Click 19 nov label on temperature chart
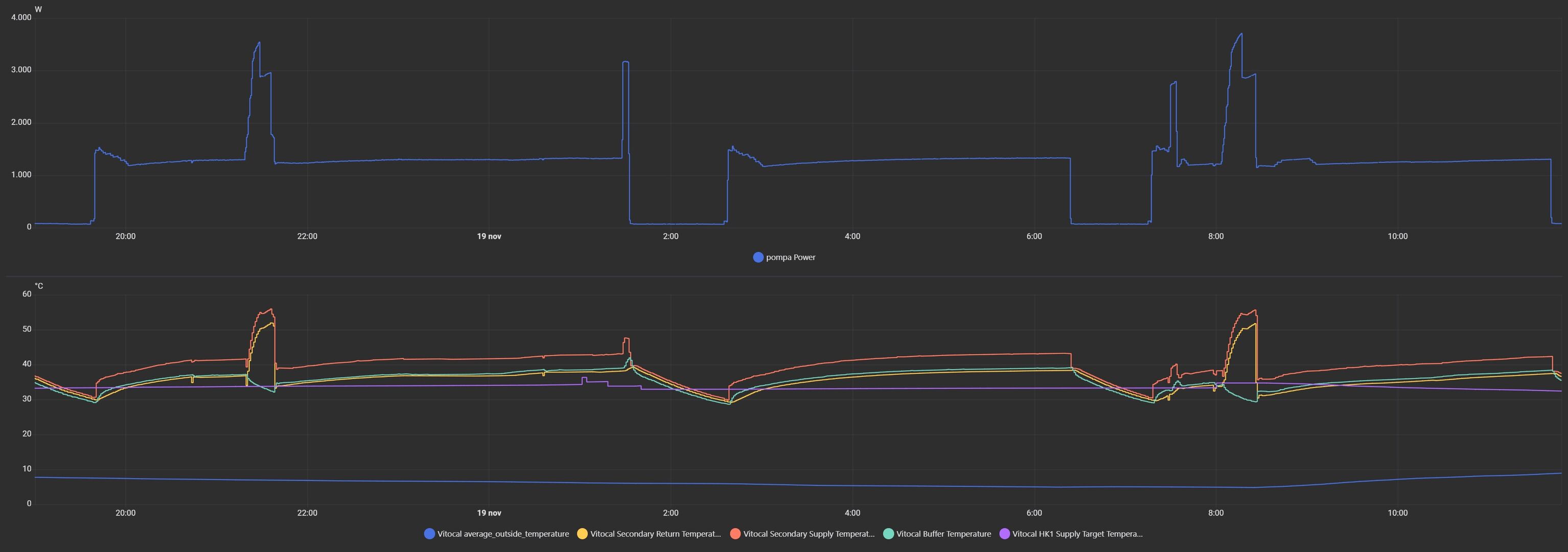 pos(489,513)
